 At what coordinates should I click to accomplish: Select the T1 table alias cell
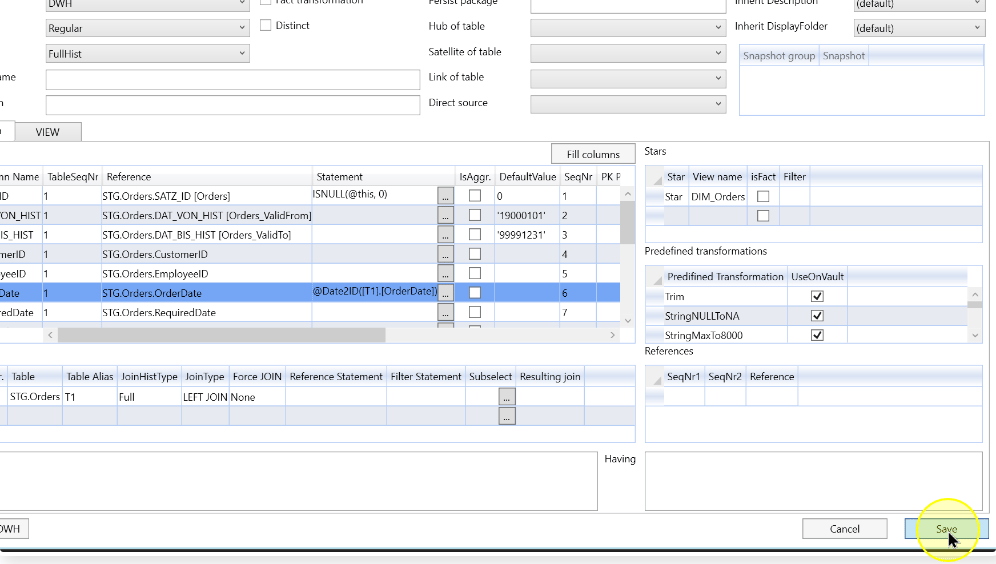[x=90, y=397]
